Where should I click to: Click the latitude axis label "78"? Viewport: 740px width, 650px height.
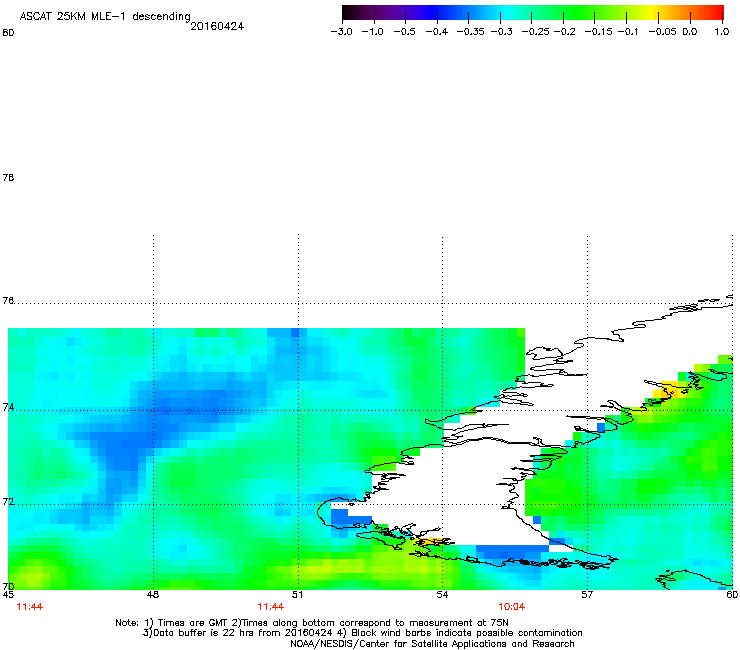click(x=8, y=177)
